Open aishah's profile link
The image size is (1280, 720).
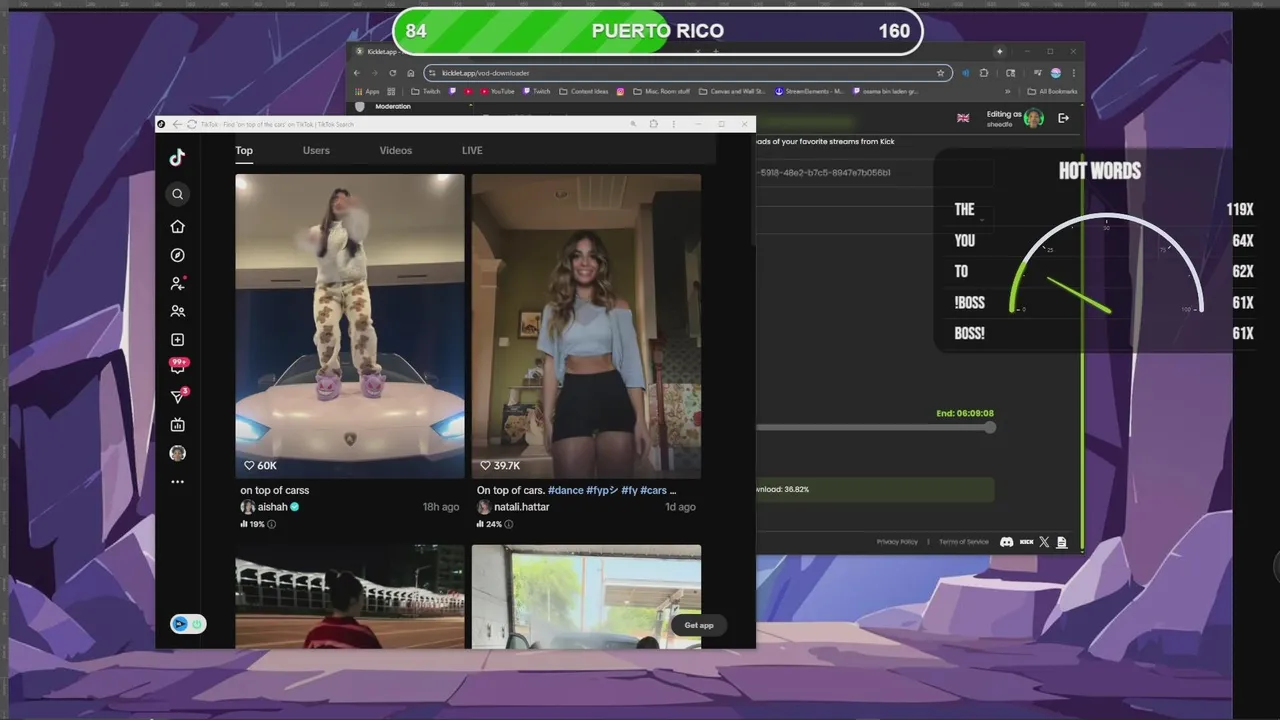click(270, 507)
